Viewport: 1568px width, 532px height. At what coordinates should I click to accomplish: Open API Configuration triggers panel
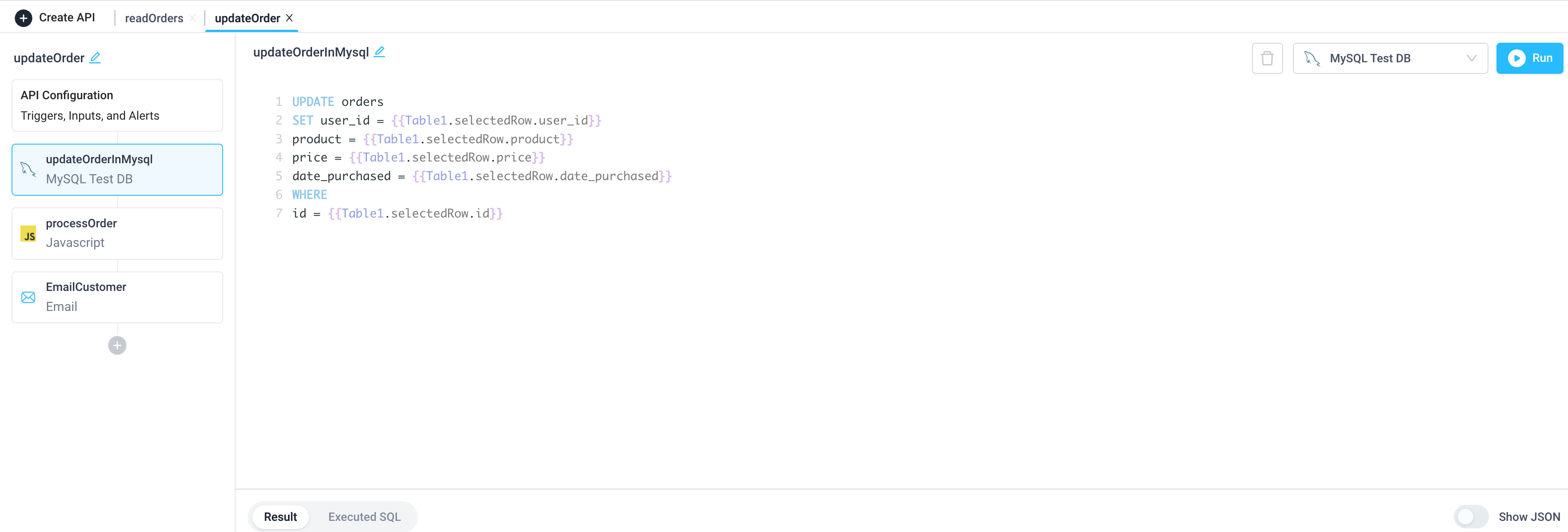117,105
